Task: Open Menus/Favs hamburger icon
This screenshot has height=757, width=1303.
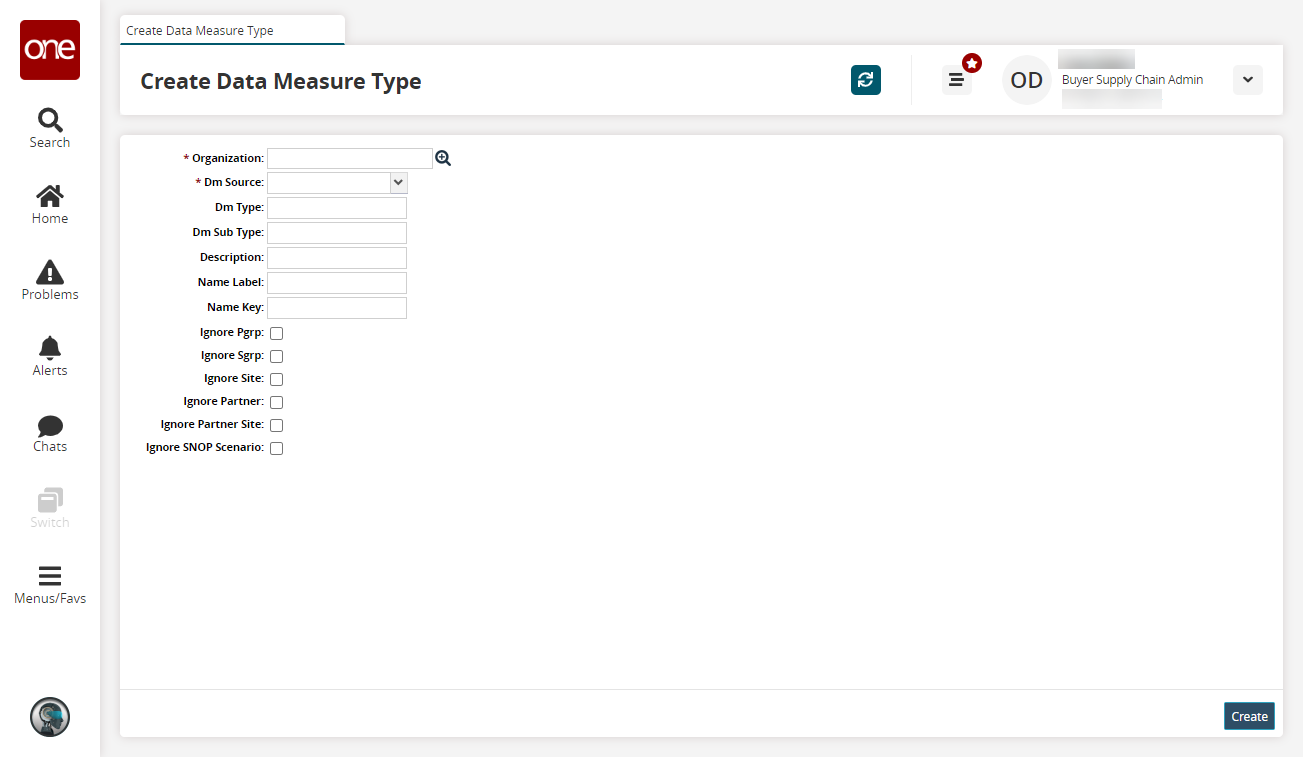Action: click(50, 584)
